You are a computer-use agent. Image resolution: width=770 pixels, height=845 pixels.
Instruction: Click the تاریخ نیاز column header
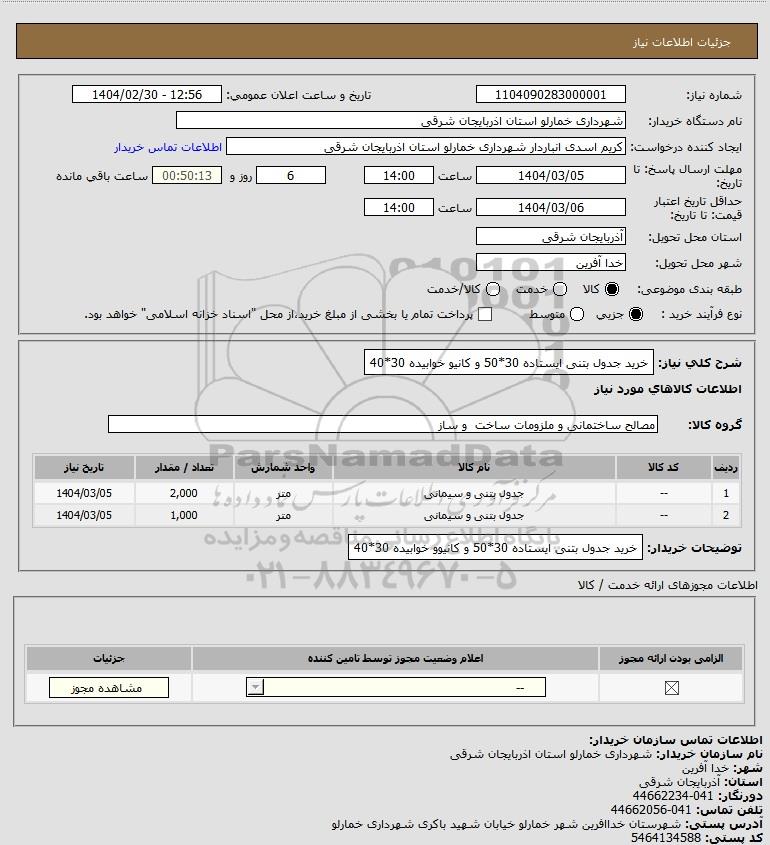point(84,467)
